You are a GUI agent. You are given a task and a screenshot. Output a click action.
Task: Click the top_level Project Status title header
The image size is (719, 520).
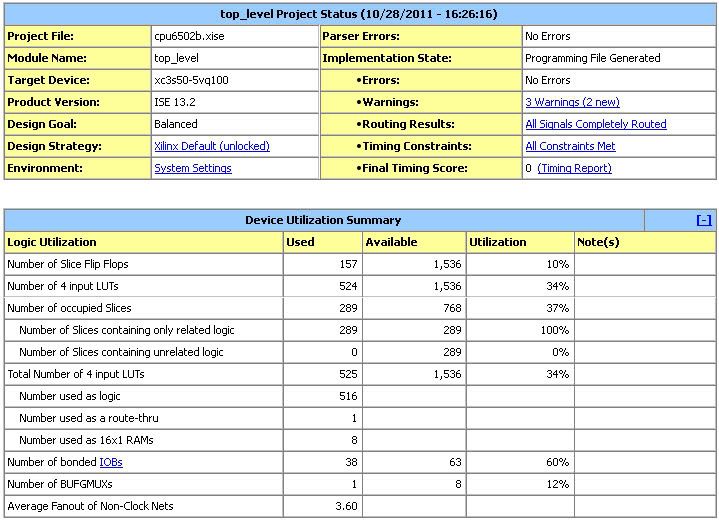359,14
